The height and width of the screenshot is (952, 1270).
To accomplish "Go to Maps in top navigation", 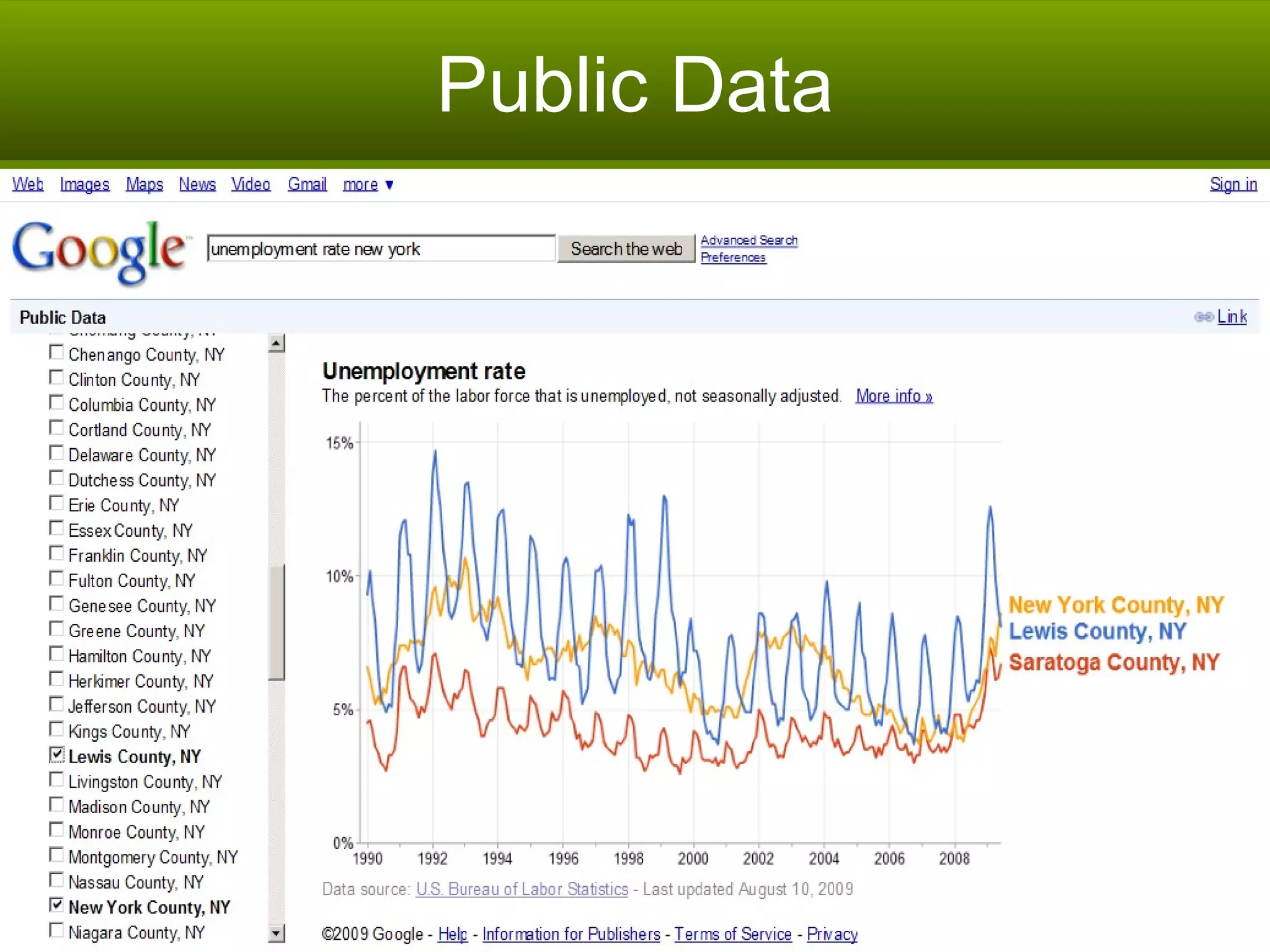I will [x=144, y=185].
